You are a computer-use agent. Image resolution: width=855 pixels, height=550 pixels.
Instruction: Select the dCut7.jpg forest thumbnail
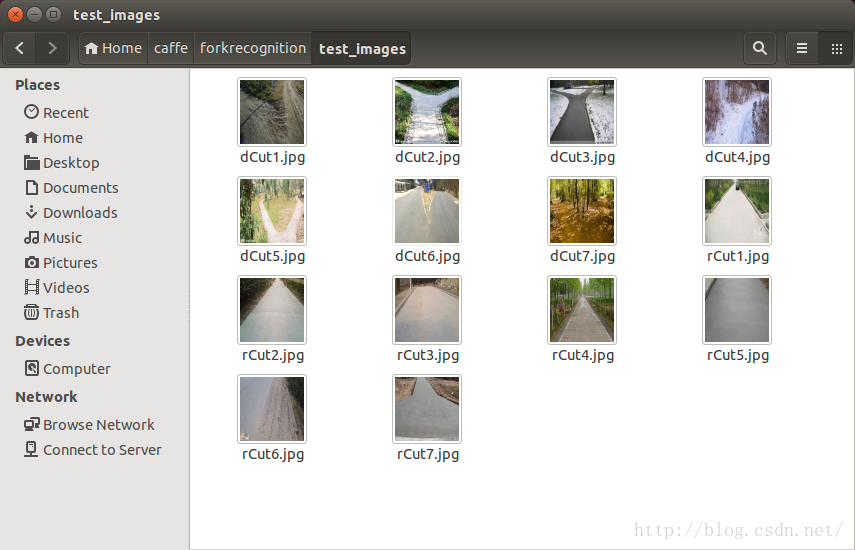582,211
